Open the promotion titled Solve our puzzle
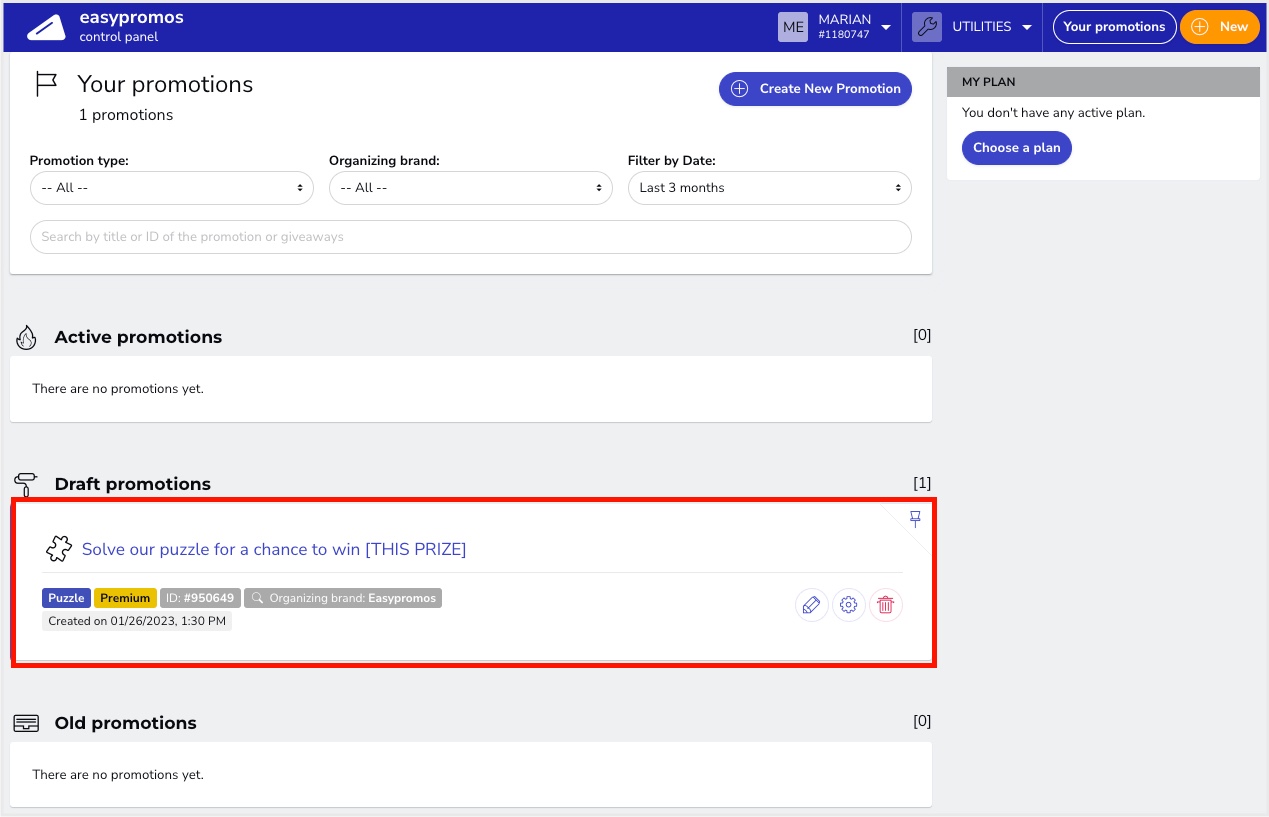This screenshot has height=817, width=1269. click(x=274, y=549)
